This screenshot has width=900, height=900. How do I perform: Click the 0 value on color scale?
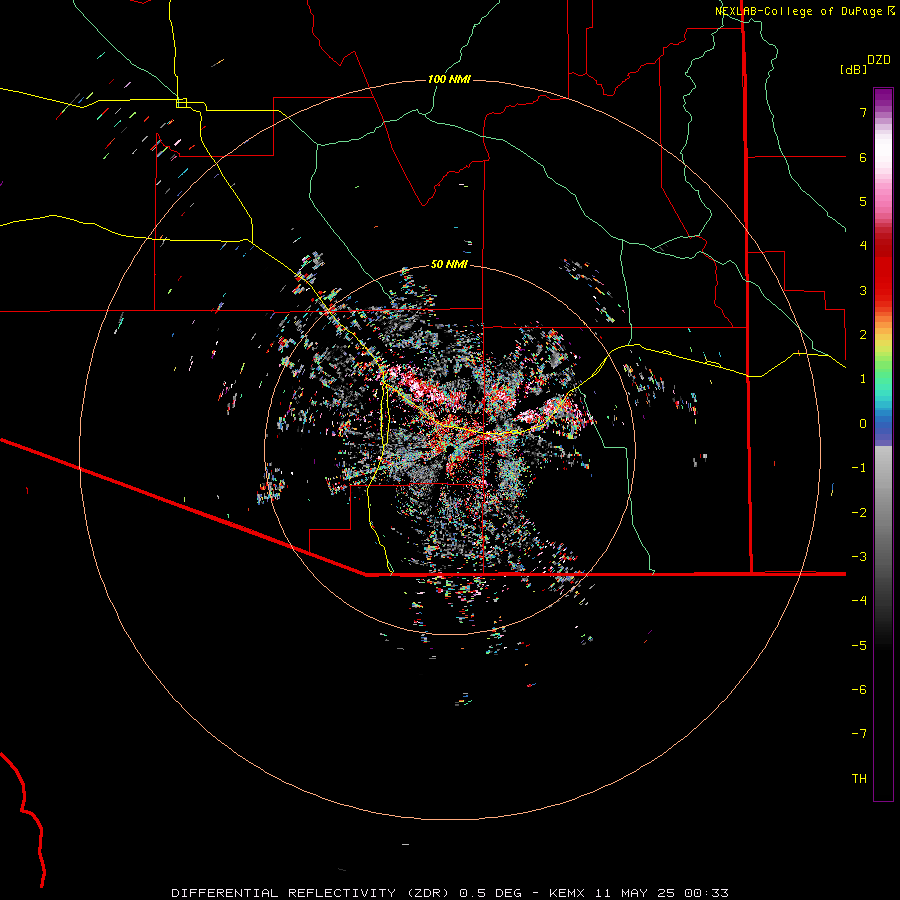point(863,424)
